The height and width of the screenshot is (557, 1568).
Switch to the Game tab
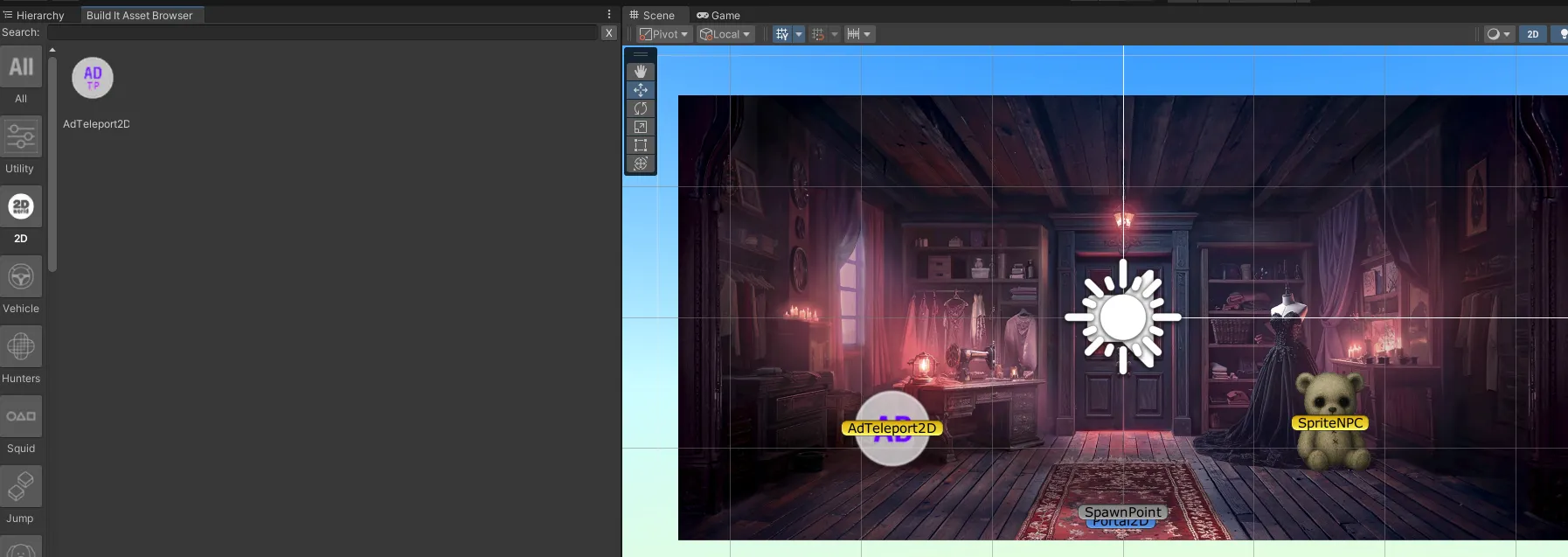[718, 15]
